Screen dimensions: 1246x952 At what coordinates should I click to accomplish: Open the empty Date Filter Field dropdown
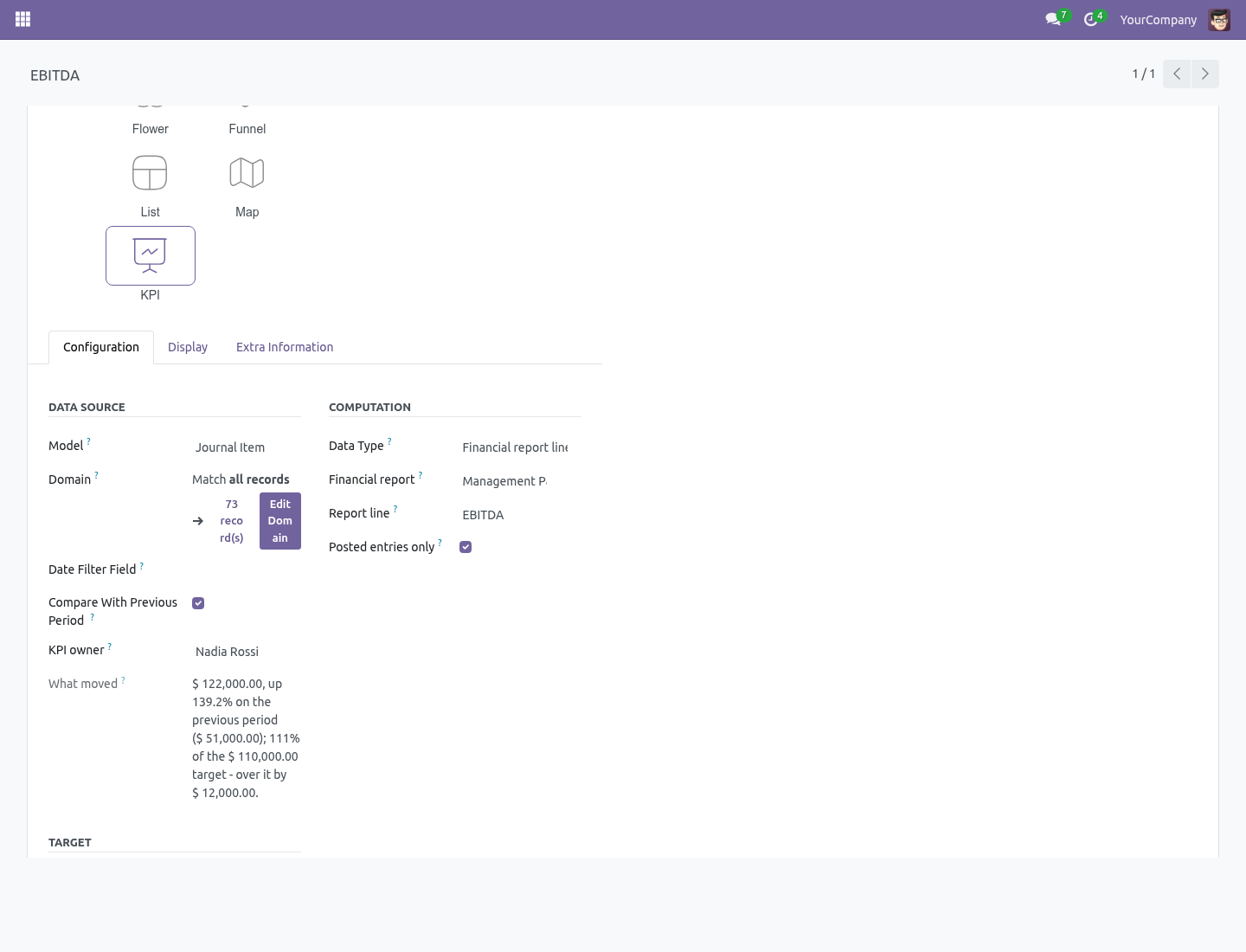coord(247,570)
